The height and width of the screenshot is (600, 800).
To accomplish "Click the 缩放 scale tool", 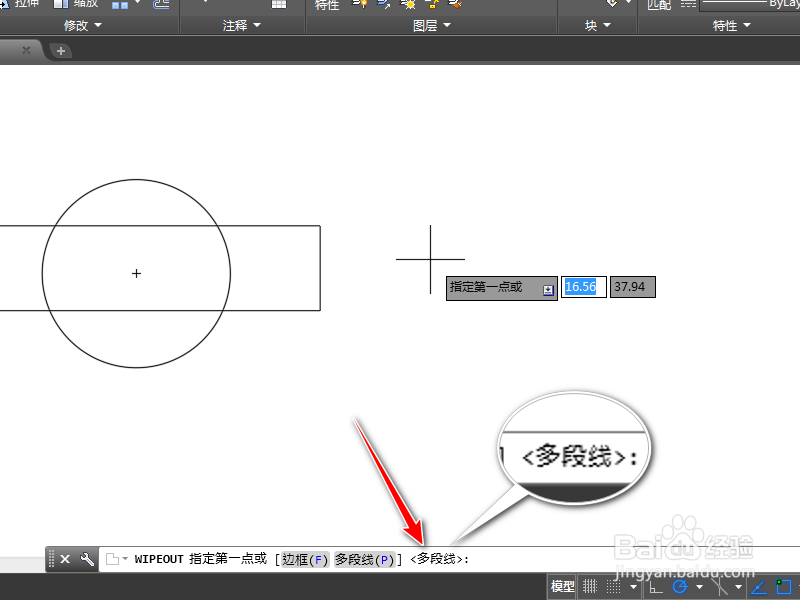I will point(76,4).
